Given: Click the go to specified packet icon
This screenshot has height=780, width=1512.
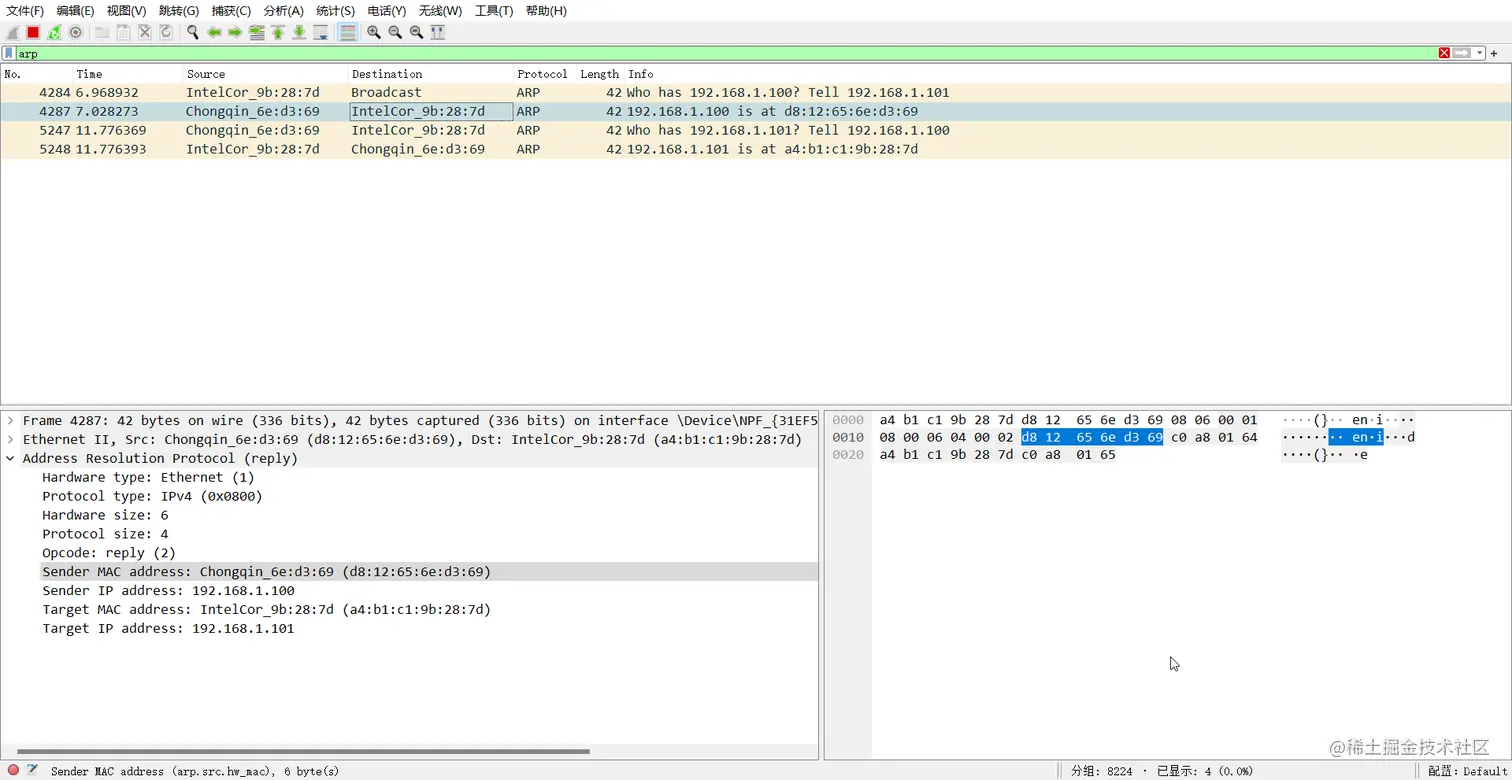Looking at the screenshot, I should 257,32.
